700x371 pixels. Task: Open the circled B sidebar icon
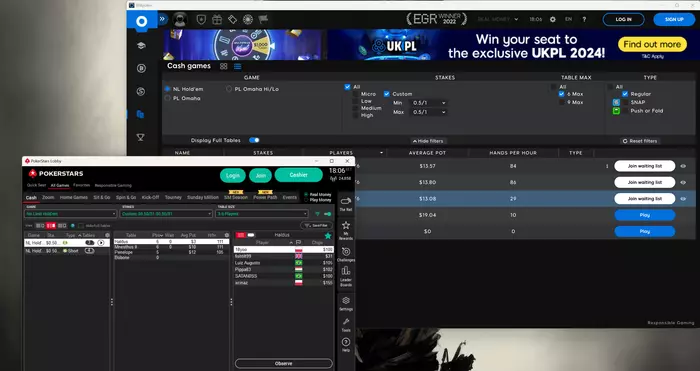tap(141, 68)
